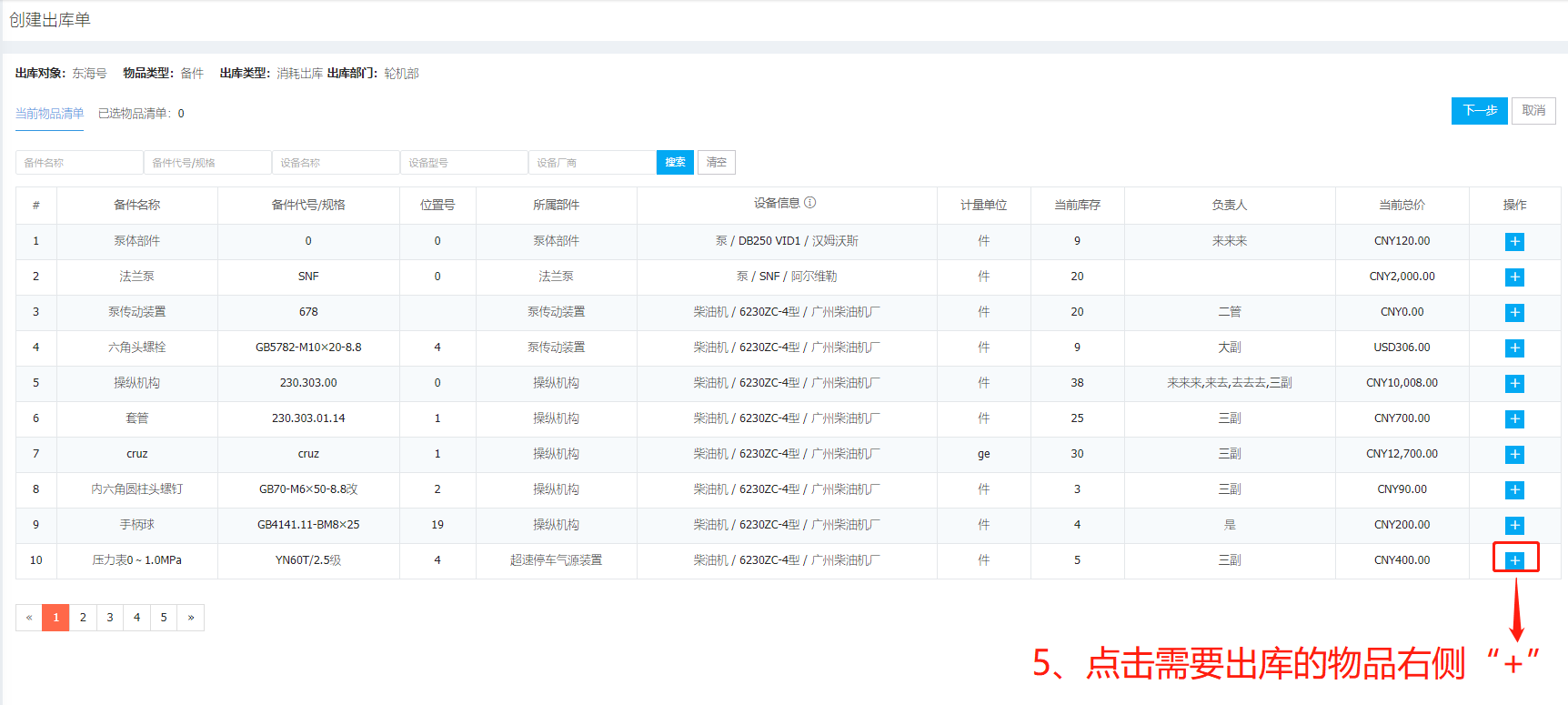Click the 下一步 button
Image resolution: width=1568 pixels, height=705 pixels.
[1480, 111]
